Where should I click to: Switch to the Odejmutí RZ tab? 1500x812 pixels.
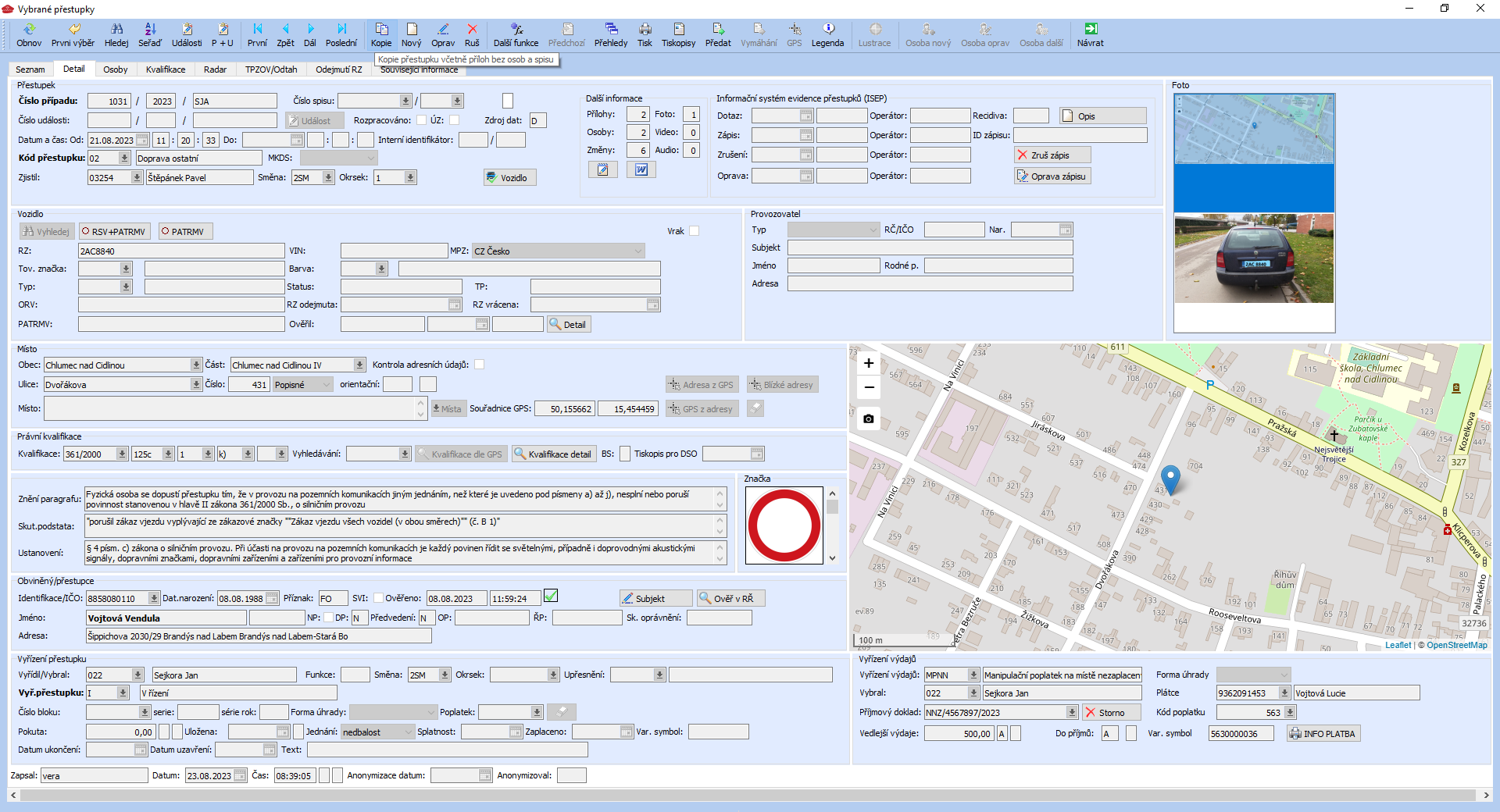coord(339,69)
